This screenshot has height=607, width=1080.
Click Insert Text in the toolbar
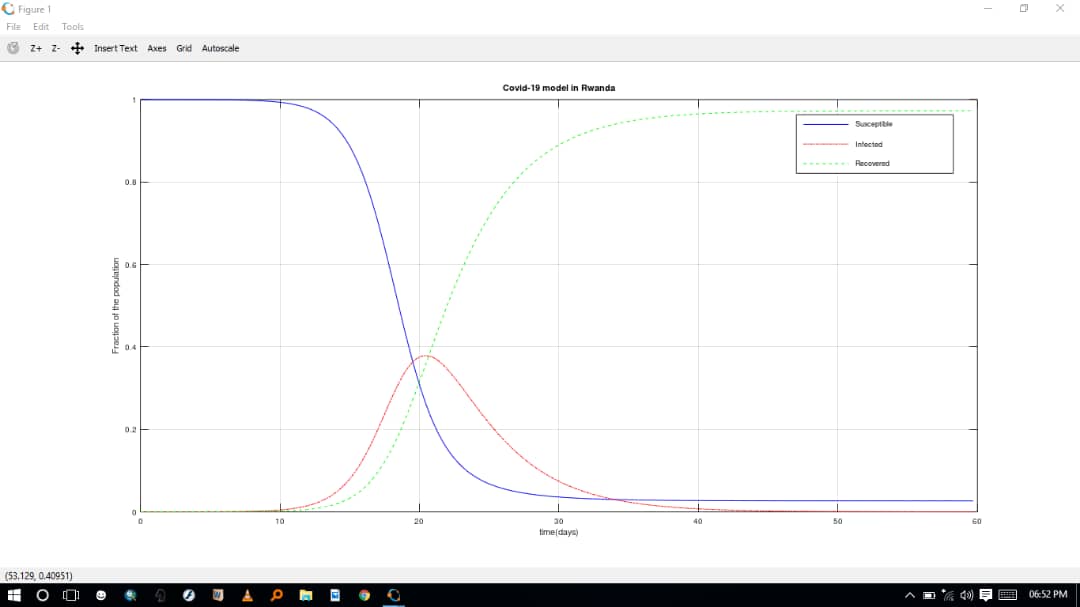(x=115, y=48)
